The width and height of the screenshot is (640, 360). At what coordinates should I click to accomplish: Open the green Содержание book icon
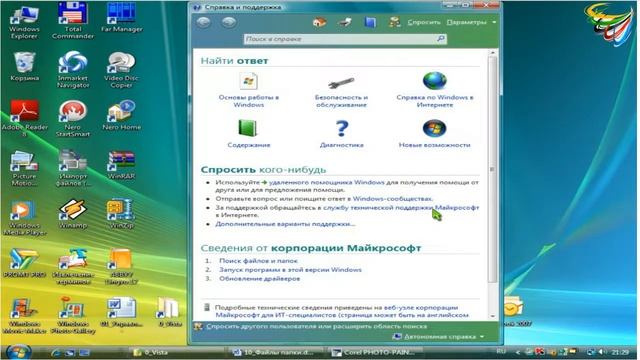[x=248, y=129]
